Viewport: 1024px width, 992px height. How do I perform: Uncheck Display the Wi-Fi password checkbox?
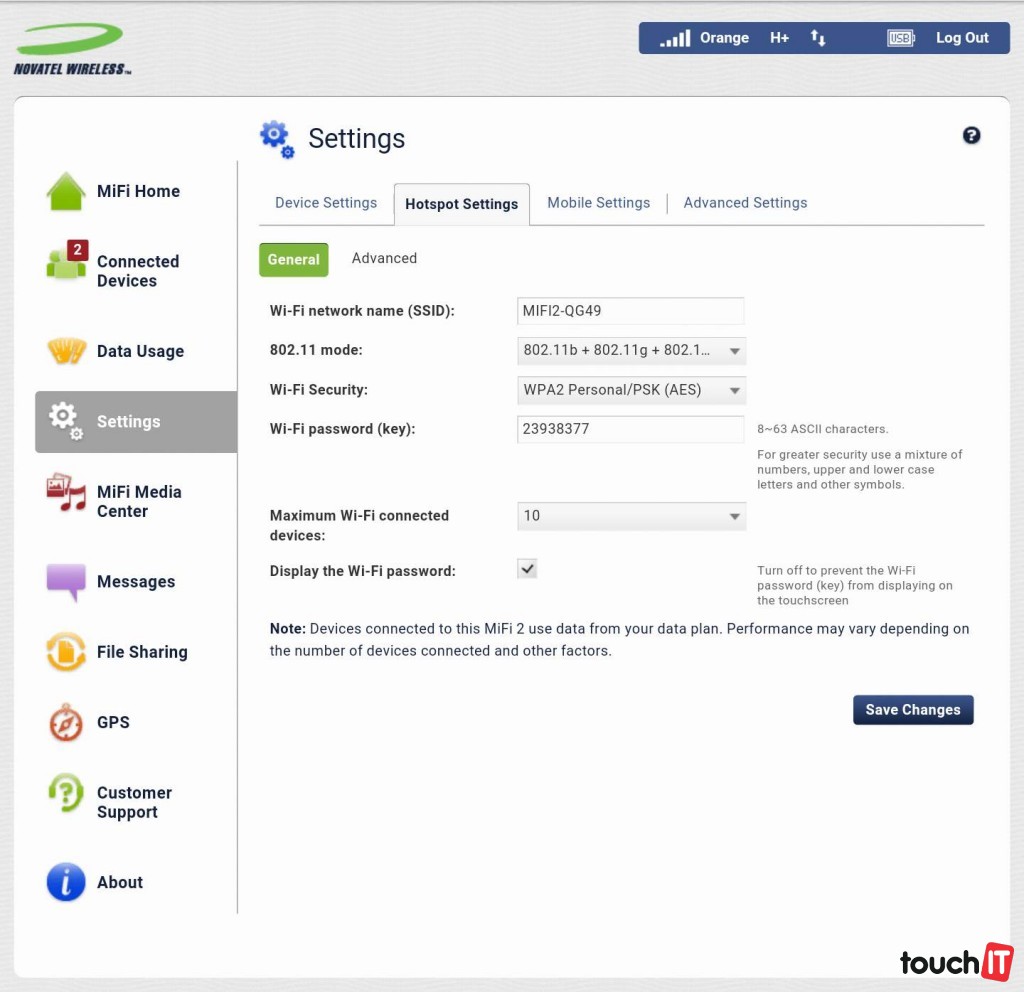[x=527, y=569]
